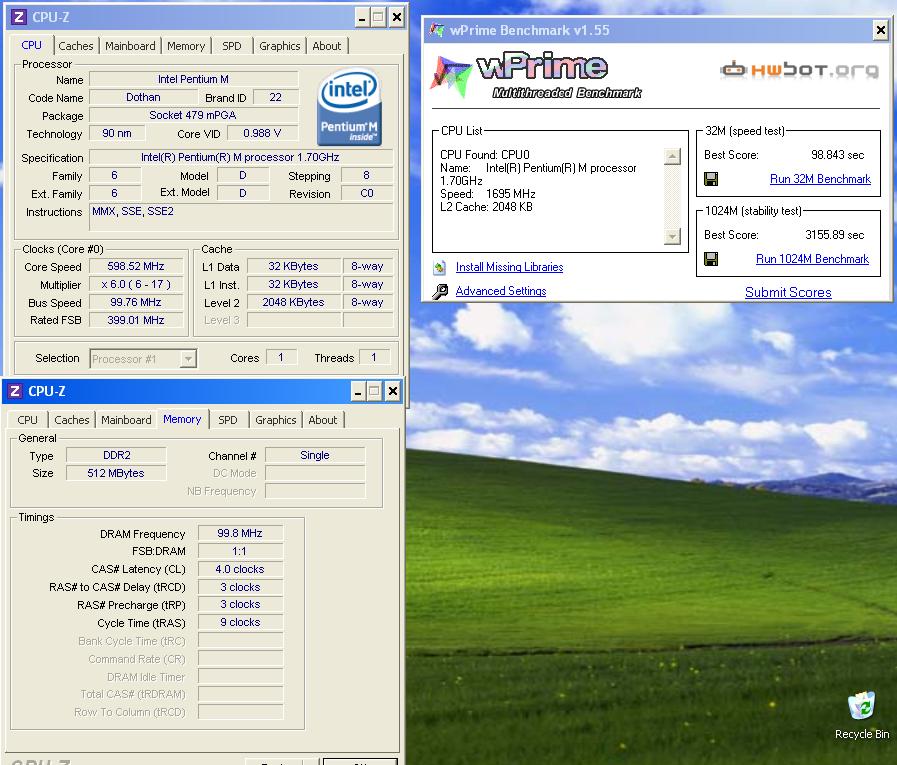This screenshot has height=765, width=897.
Task: Click the Level 2 cache 2048 KBytes value
Action: pos(293,303)
